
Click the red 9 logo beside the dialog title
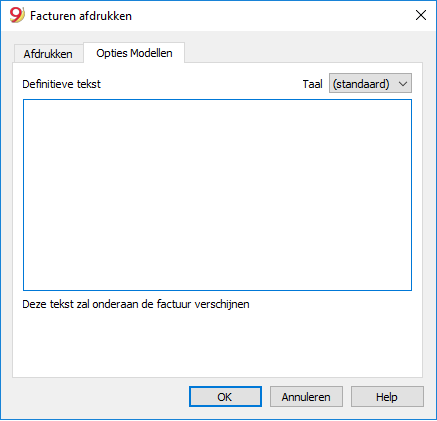point(17,15)
